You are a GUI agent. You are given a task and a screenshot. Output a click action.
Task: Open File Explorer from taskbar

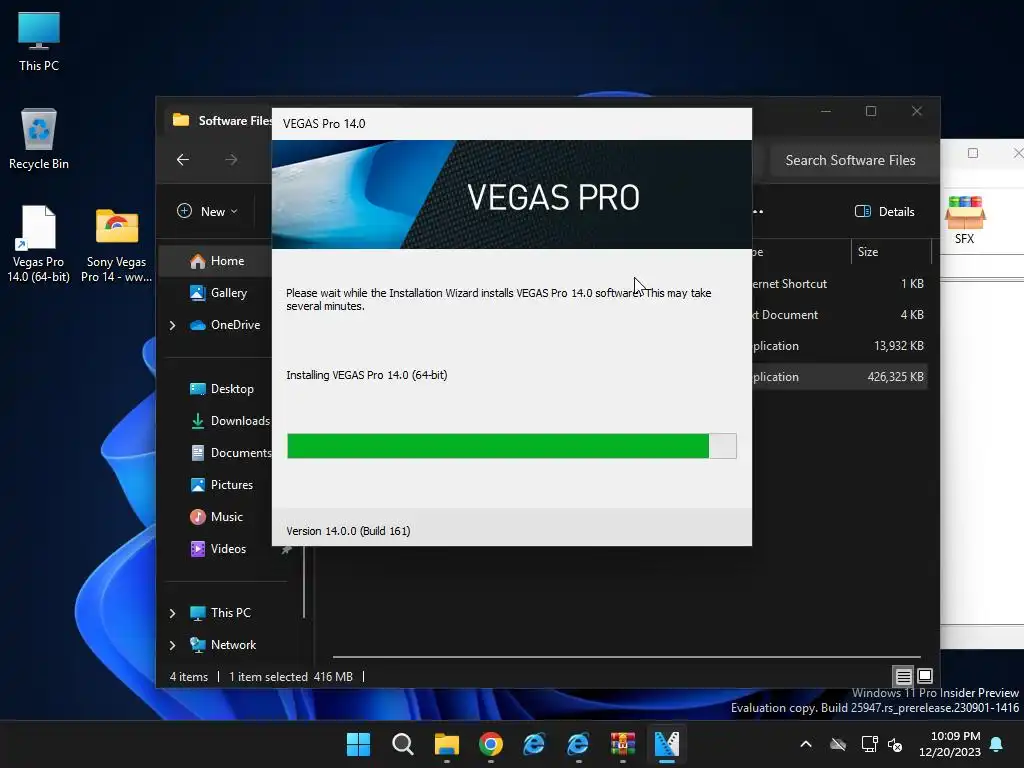pyautogui.click(x=447, y=744)
